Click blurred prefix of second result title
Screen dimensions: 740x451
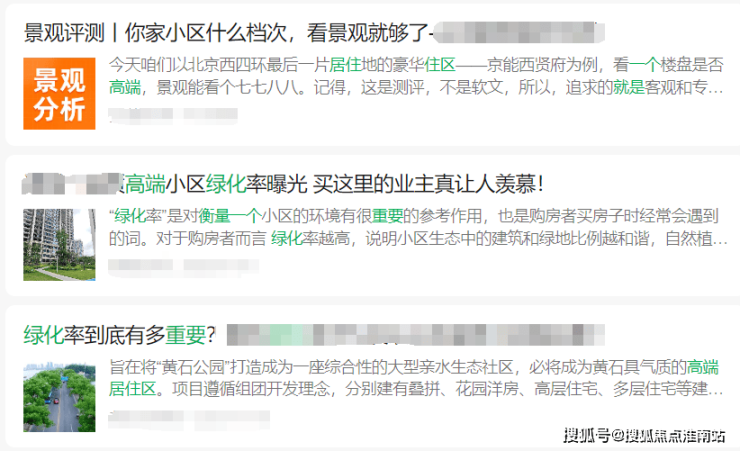pyautogui.click(x=73, y=184)
